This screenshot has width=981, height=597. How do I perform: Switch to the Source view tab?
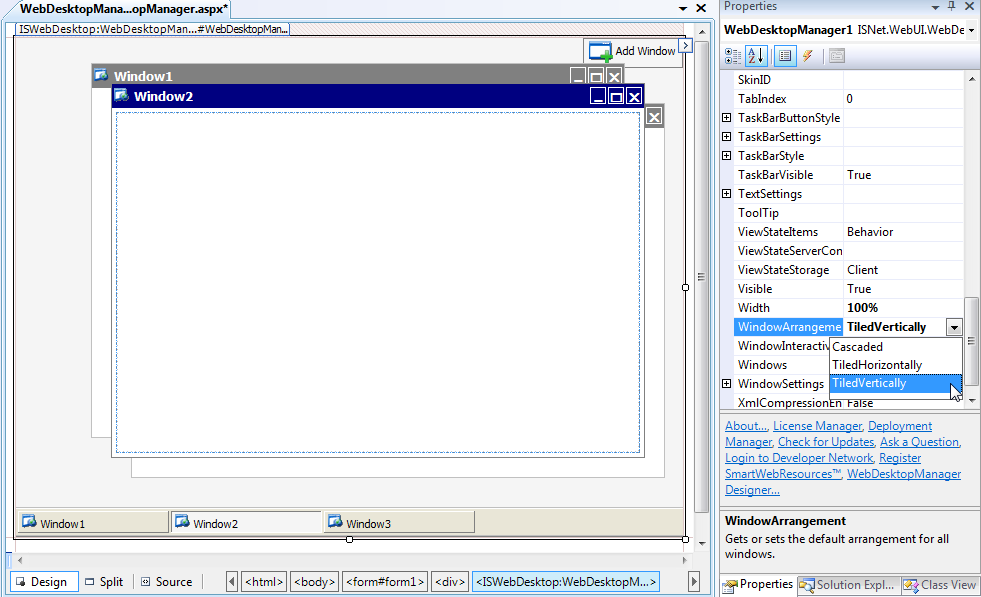pyautogui.click(x=165, y=582)
